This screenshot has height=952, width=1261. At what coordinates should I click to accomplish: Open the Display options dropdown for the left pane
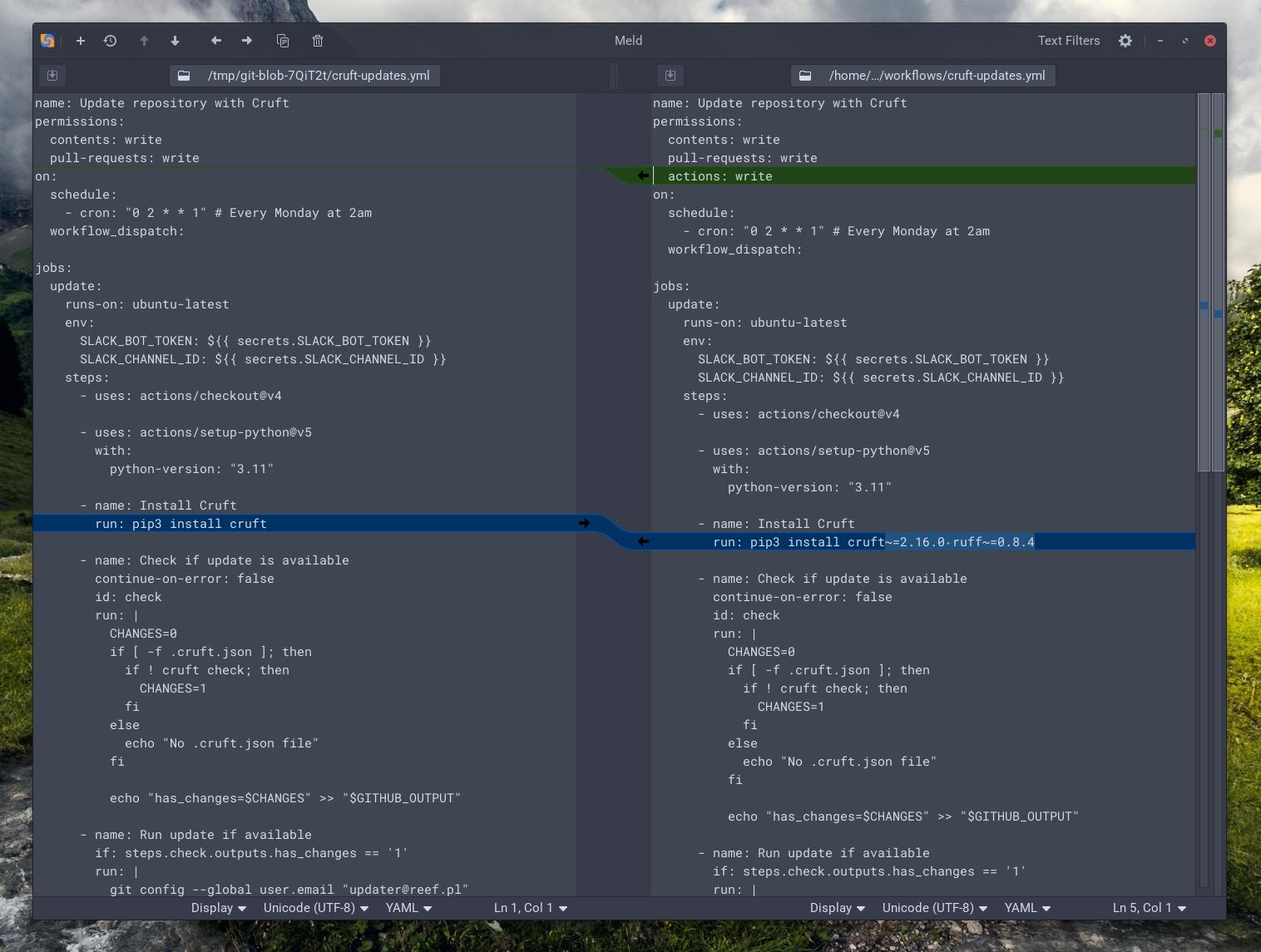[217, 908]
